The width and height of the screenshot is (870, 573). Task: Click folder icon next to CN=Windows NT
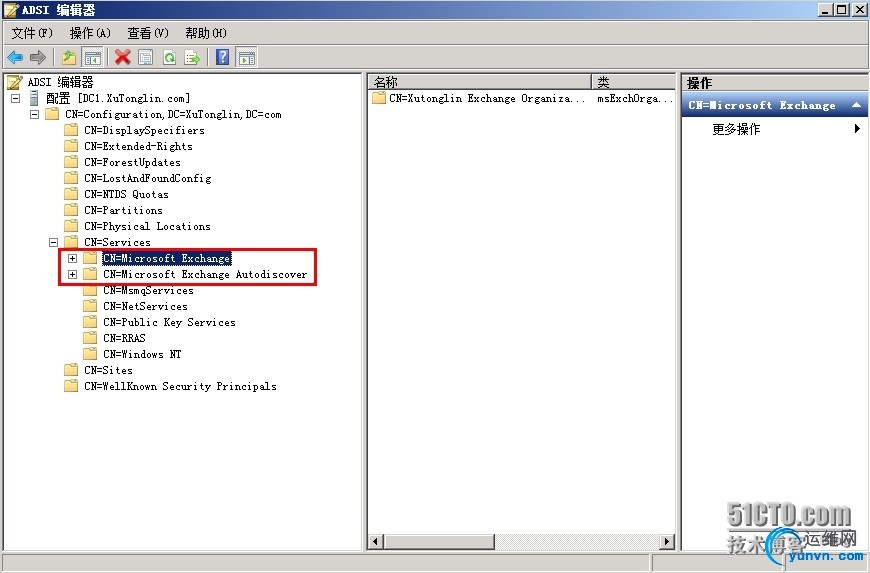90,354
